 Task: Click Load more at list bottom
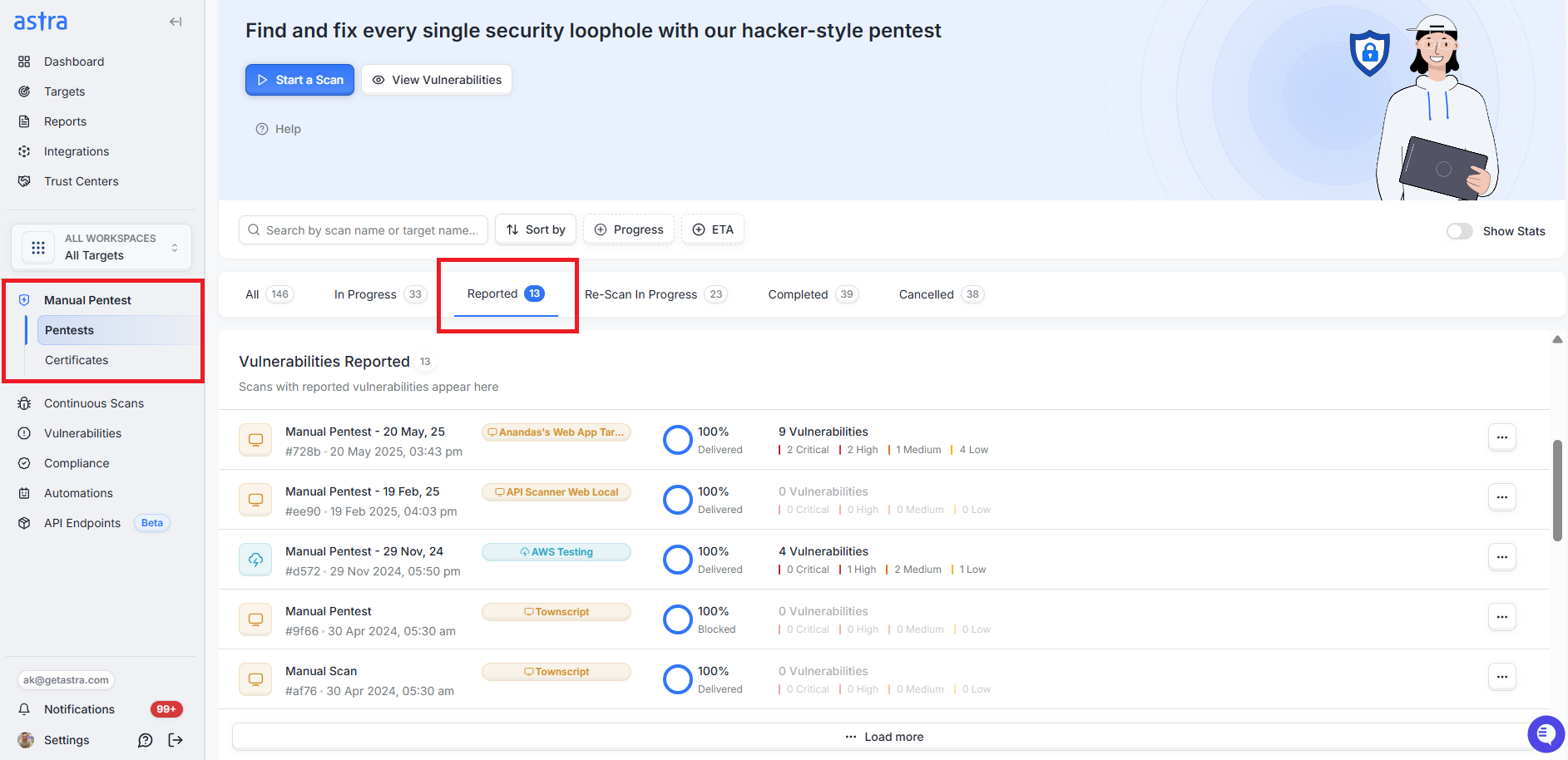(885, 737)
